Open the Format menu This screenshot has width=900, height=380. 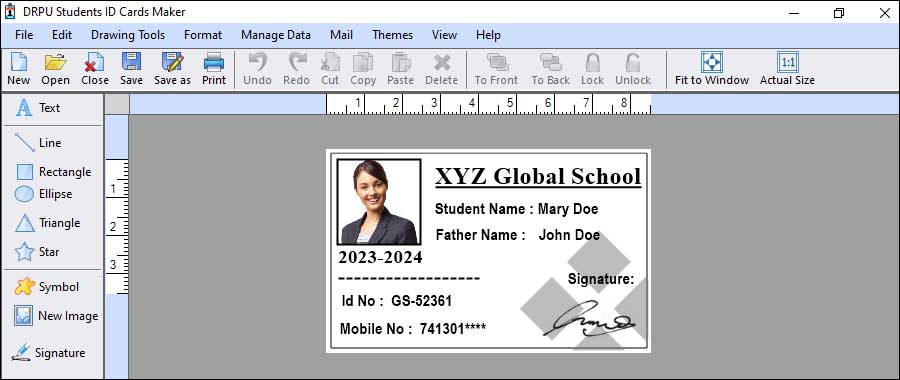click(203, 35)
